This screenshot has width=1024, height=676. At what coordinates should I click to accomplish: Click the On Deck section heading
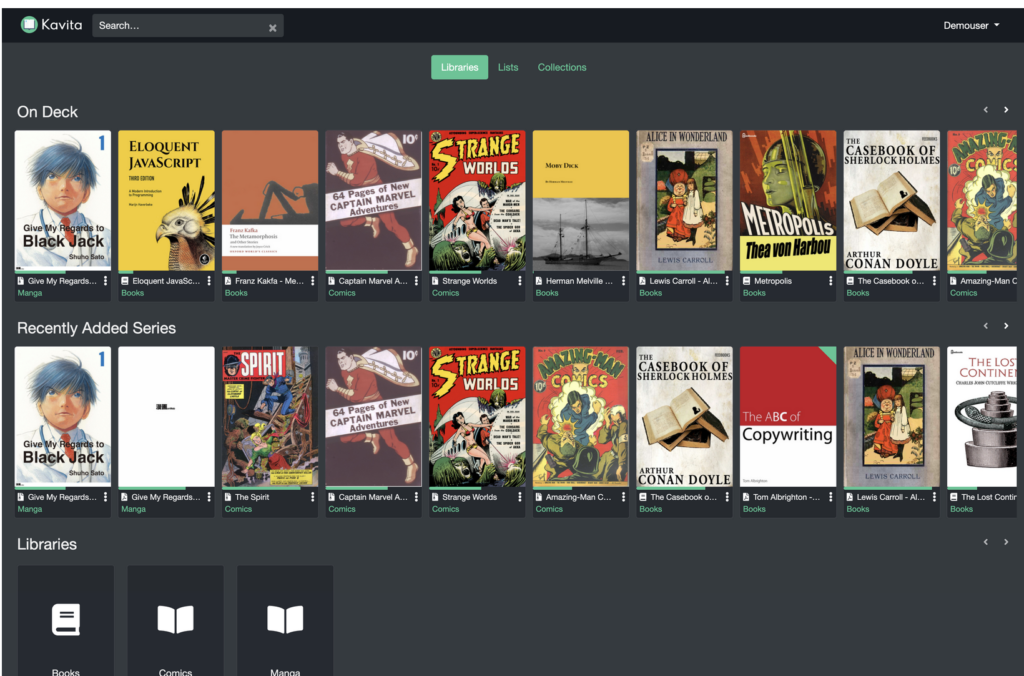coord(47,112)
